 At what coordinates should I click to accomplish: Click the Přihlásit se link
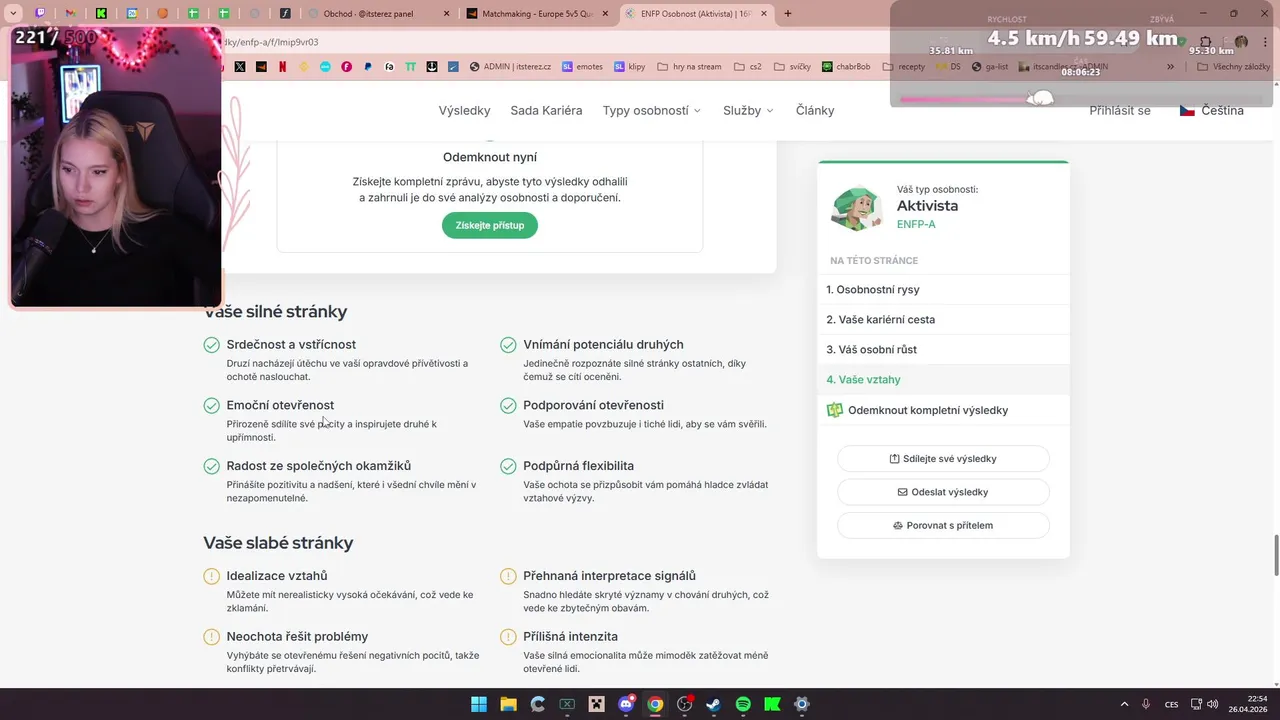pyautogui.click(x=1120, y=110)
